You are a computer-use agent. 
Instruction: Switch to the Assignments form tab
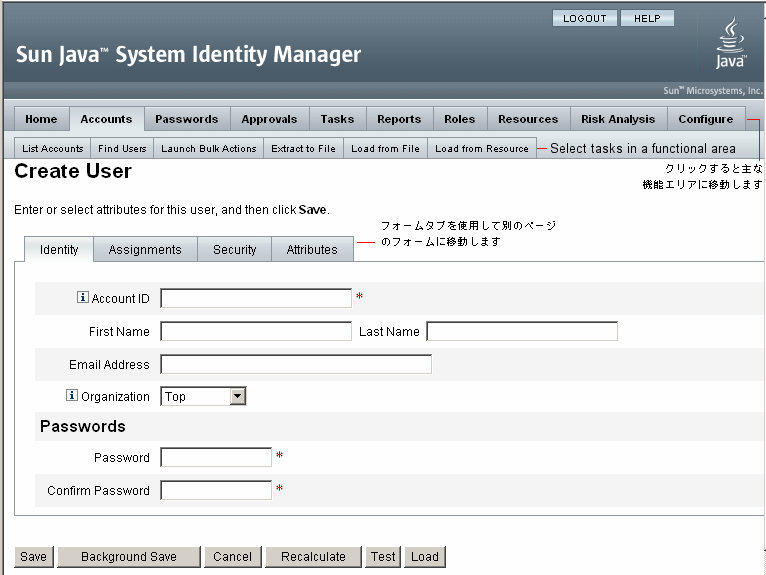click(145, 249)
